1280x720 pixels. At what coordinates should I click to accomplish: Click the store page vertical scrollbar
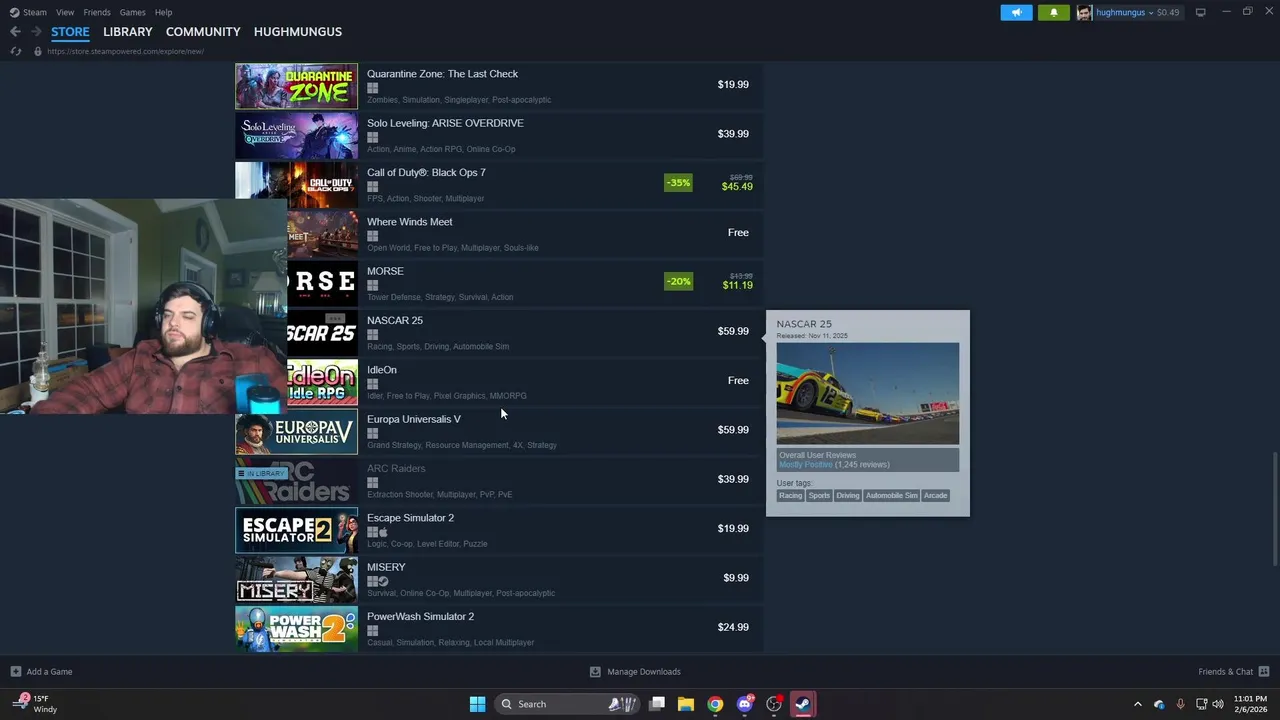coord(1274,508)
